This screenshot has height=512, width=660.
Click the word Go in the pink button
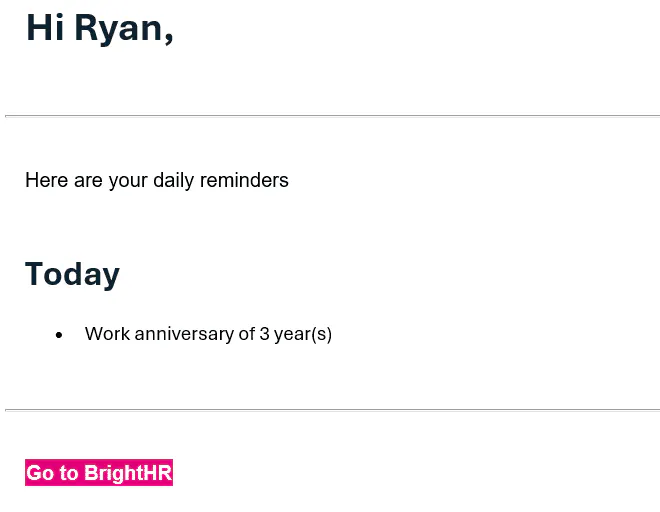pyautogui.click(x=39, y=473)
